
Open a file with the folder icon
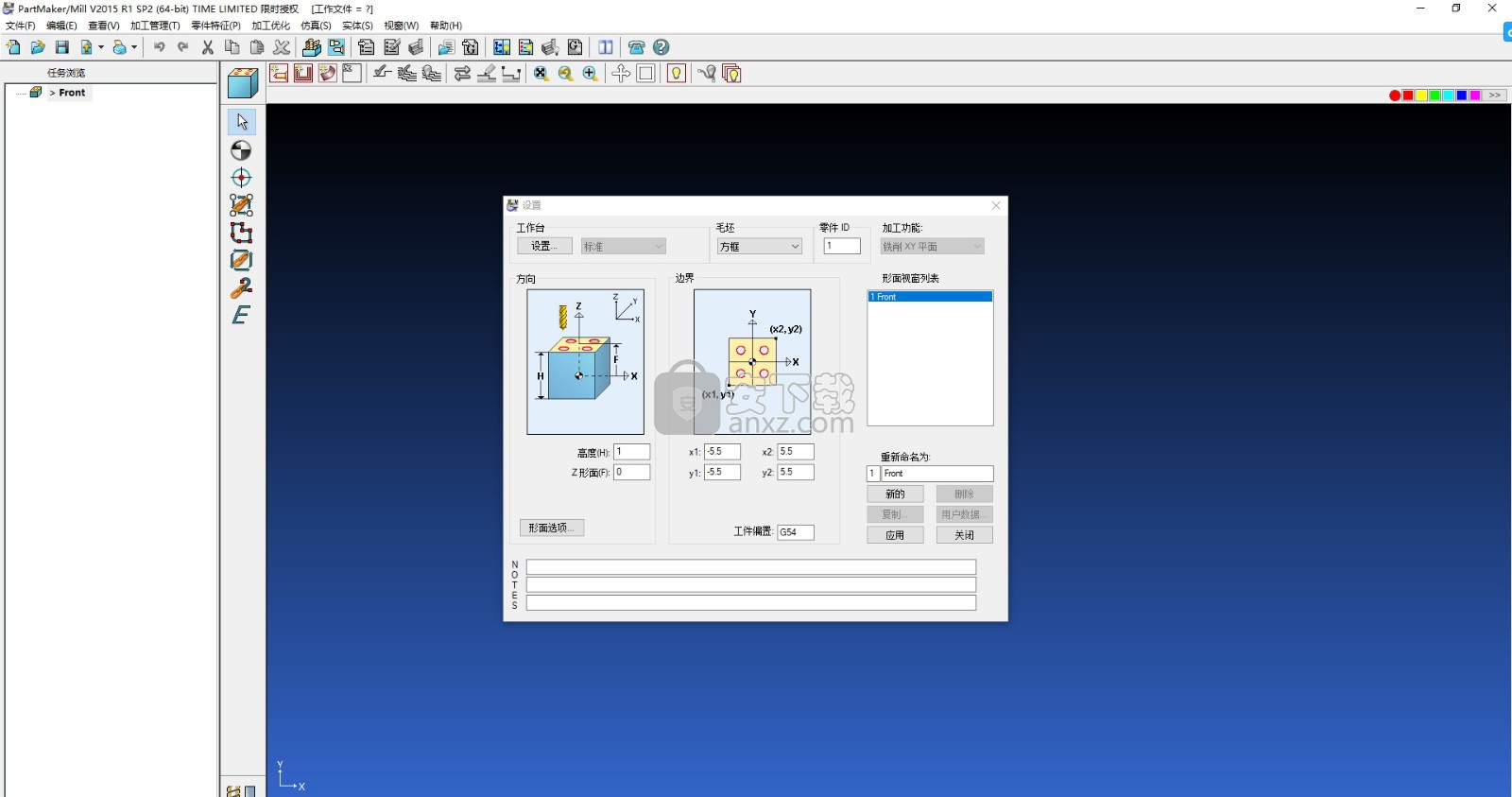tap(38, 47)
